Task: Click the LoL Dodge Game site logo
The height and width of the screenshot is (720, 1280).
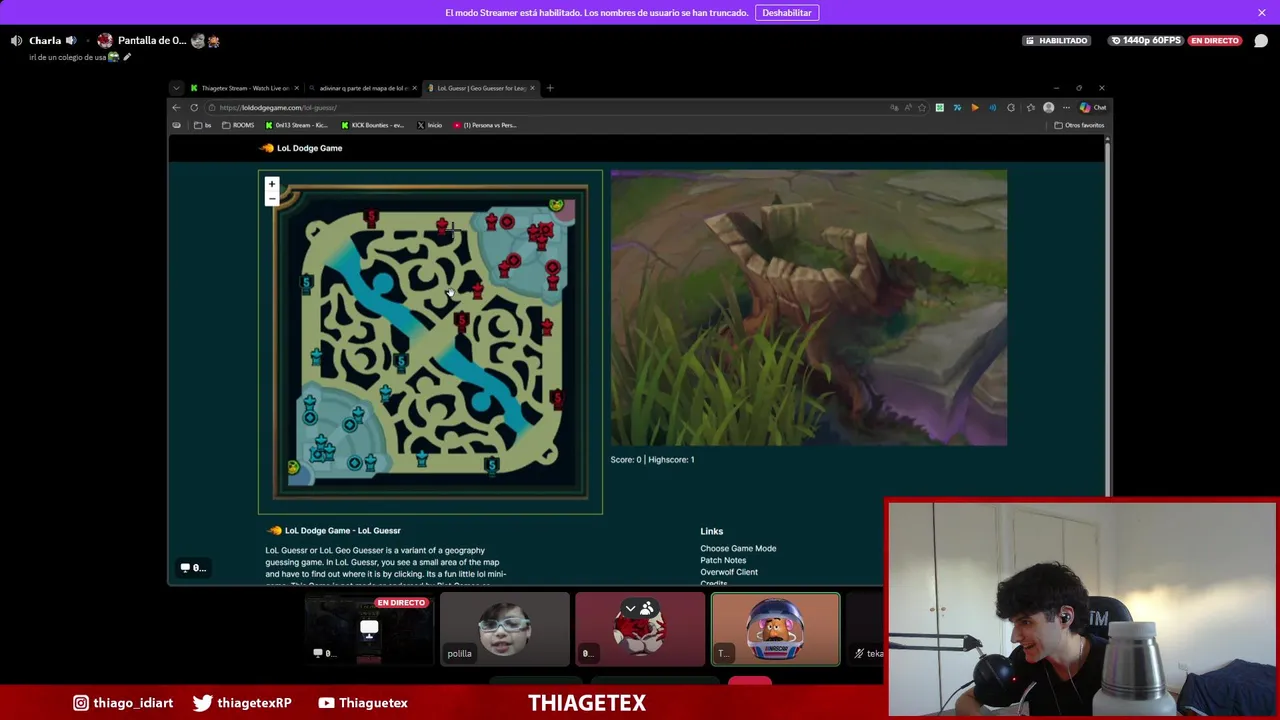Action: pos(301,148)
